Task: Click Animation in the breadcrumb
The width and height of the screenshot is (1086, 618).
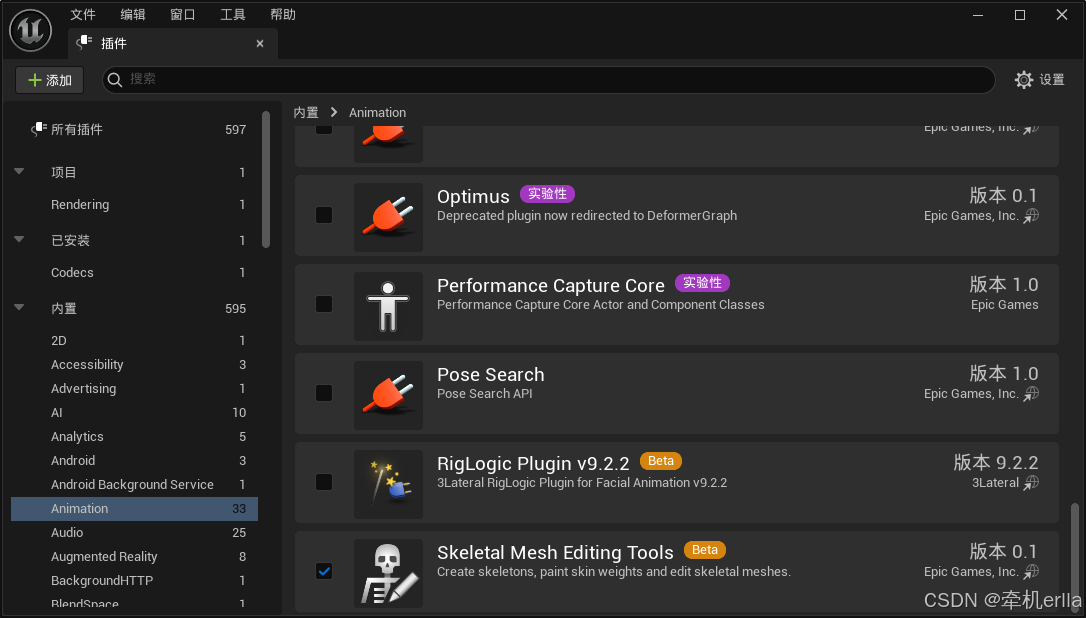Action: 377,112
